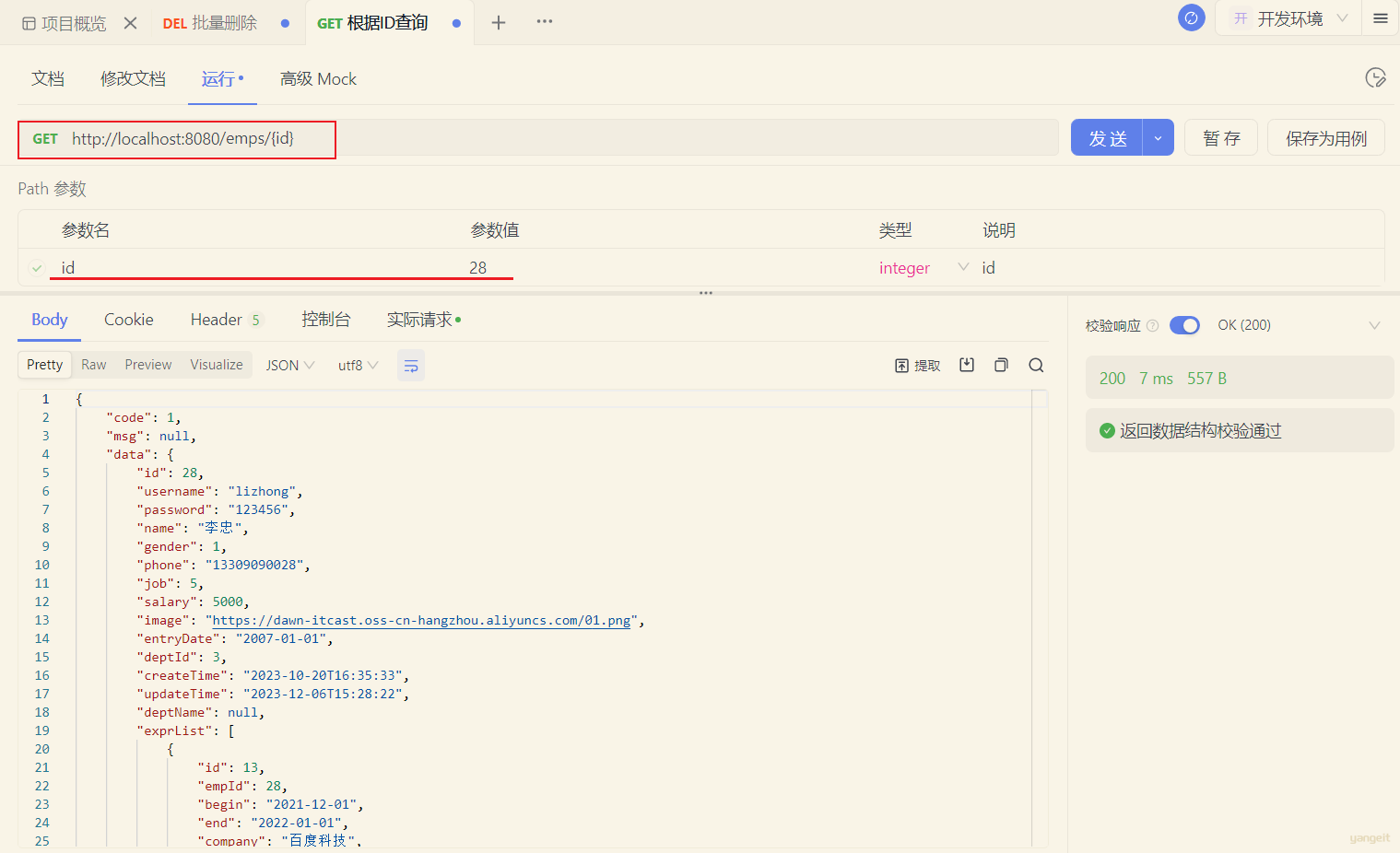
Task: Click the blue sync icon at top
Action: click(x=1192, y=18)
